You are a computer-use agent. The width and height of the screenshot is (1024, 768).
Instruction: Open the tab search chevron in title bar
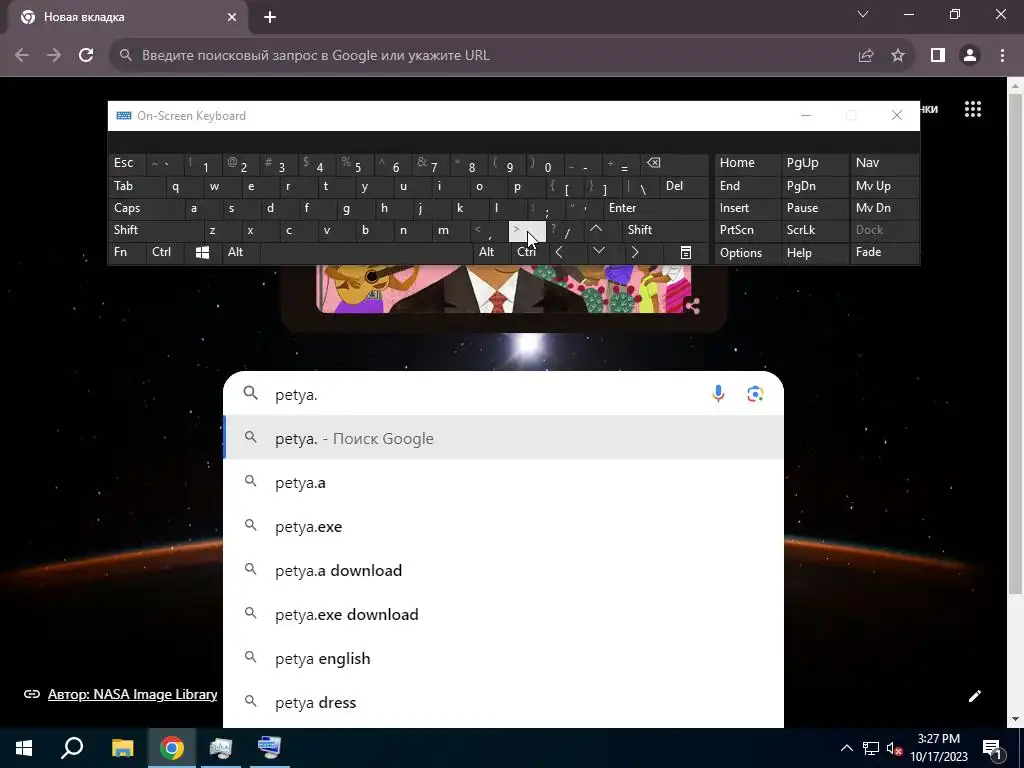pos(863,14)
